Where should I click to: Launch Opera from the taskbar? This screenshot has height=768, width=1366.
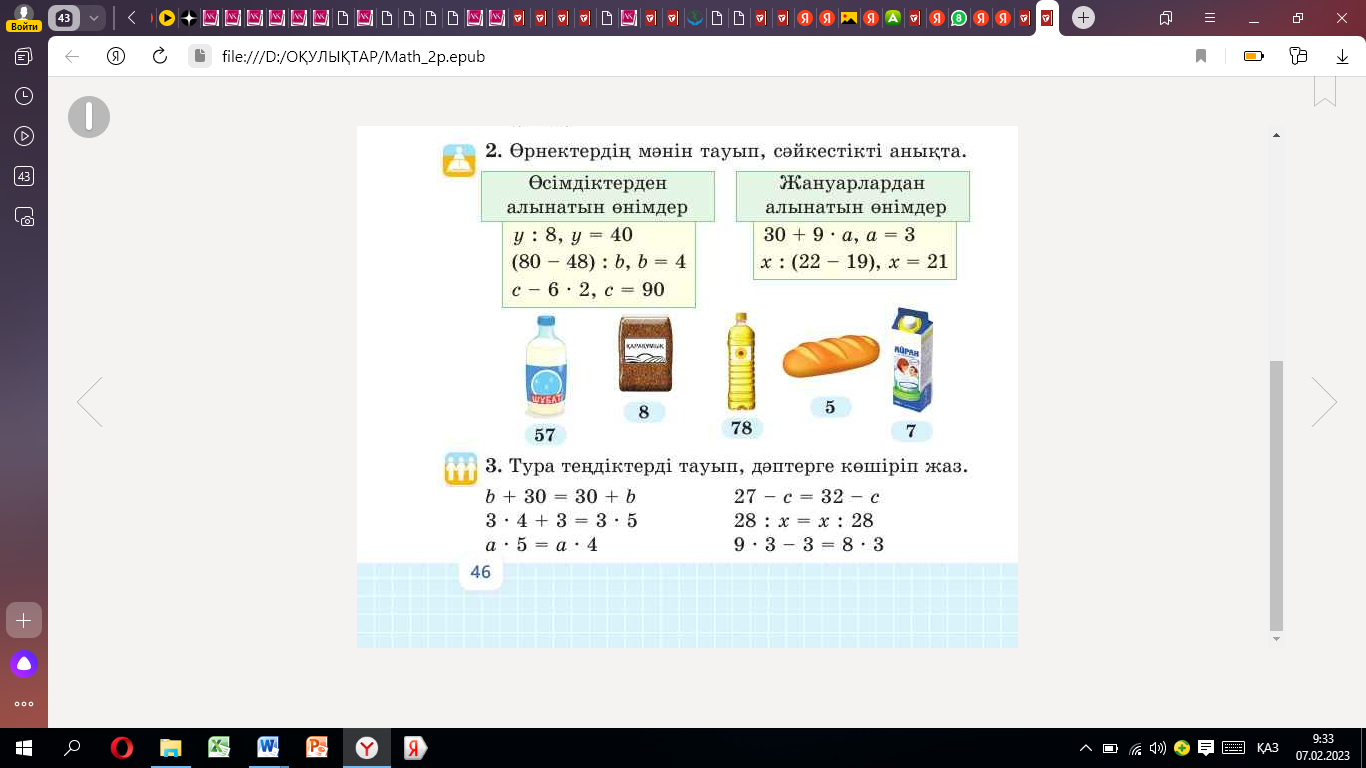(x=122, y=748)
